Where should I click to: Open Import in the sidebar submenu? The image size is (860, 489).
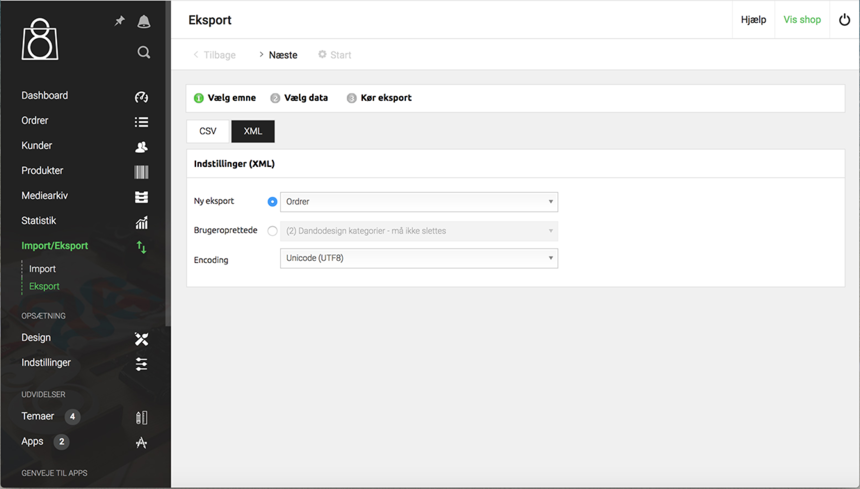click(x=42, y=269)
